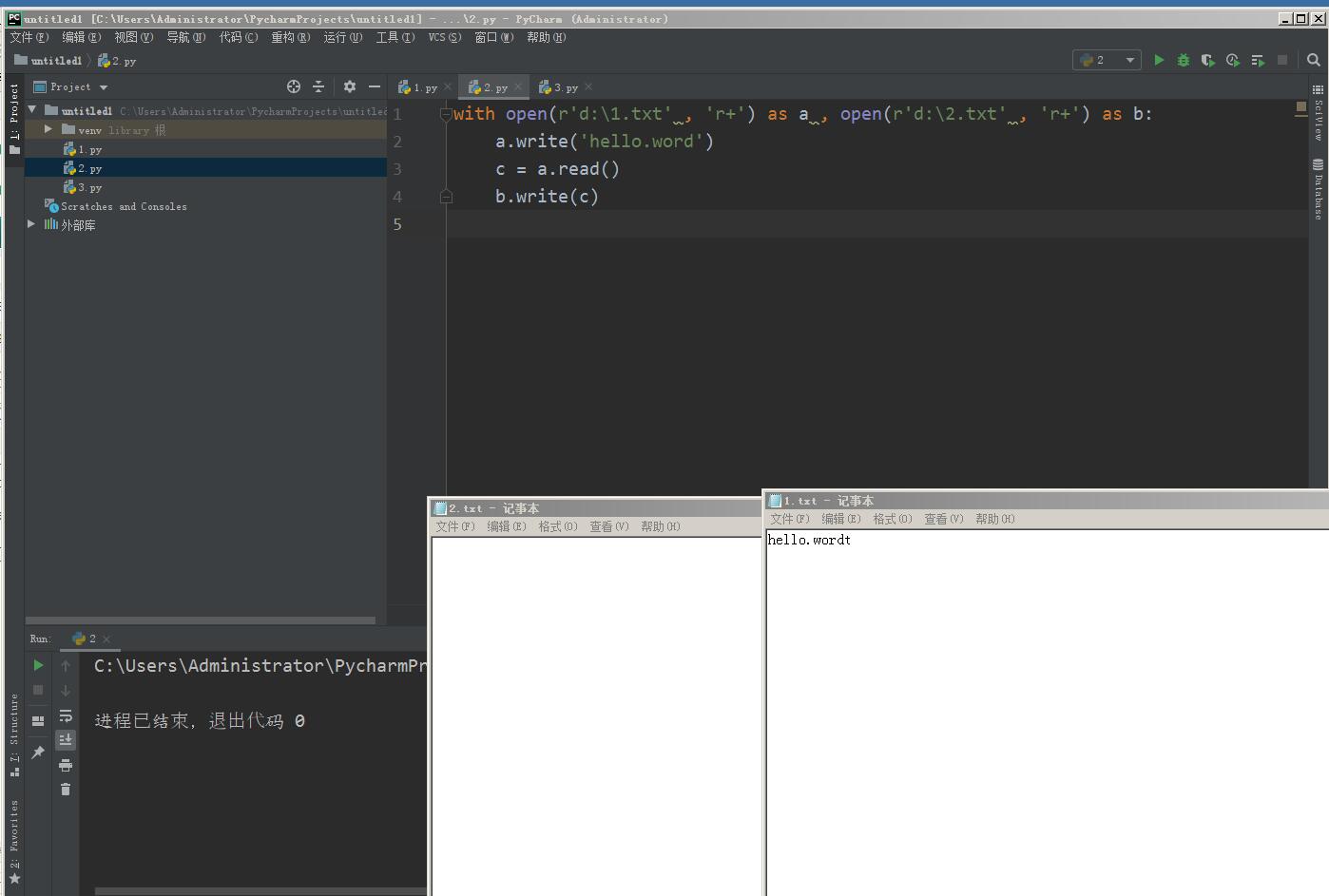Image resolution: width=1329 pixels, height=896 pixels.
Task: Clear run console with the trash icon
Action: [66, 790]
